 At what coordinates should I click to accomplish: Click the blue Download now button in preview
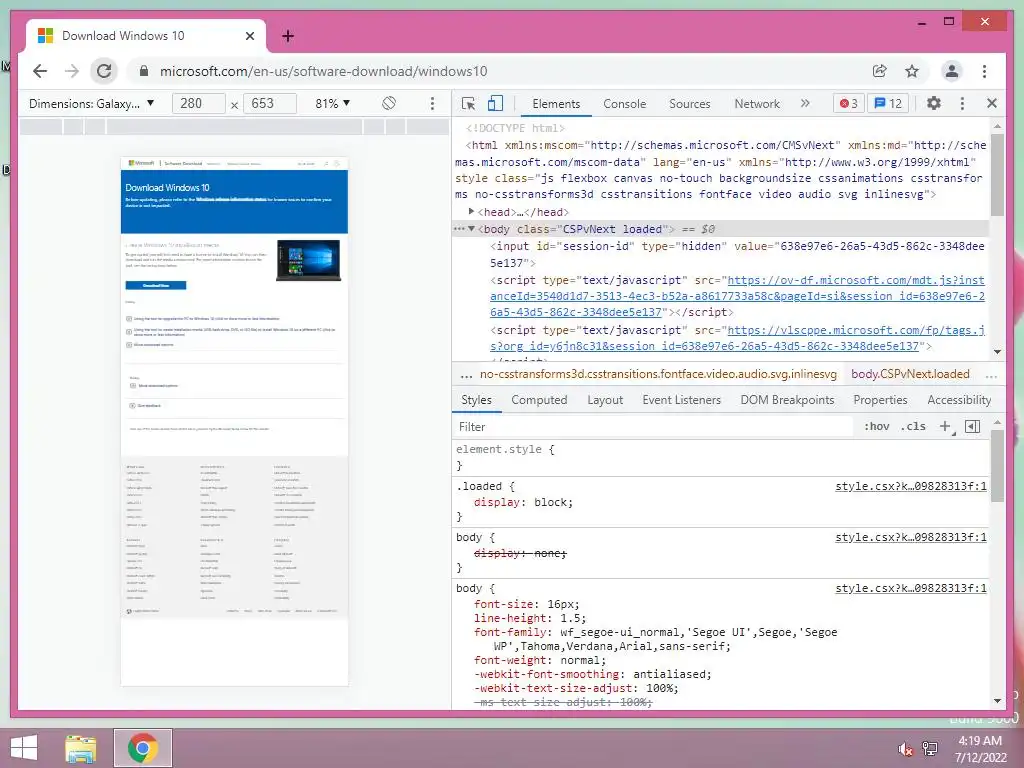(x=155, y=285)
